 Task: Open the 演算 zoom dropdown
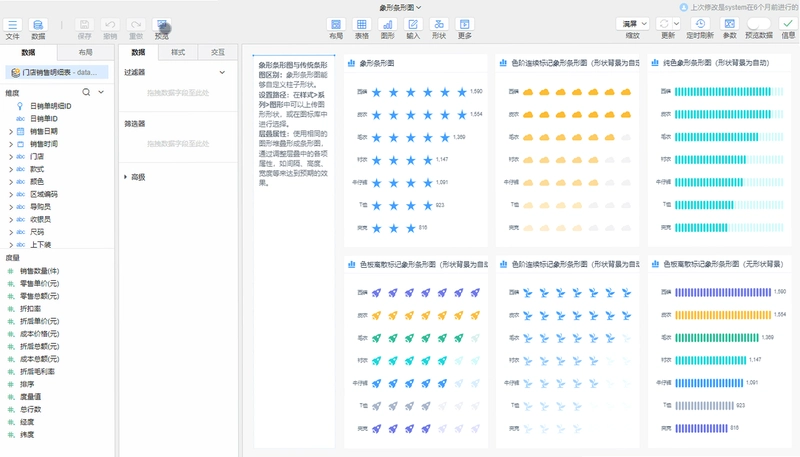(x=633, y=24)
